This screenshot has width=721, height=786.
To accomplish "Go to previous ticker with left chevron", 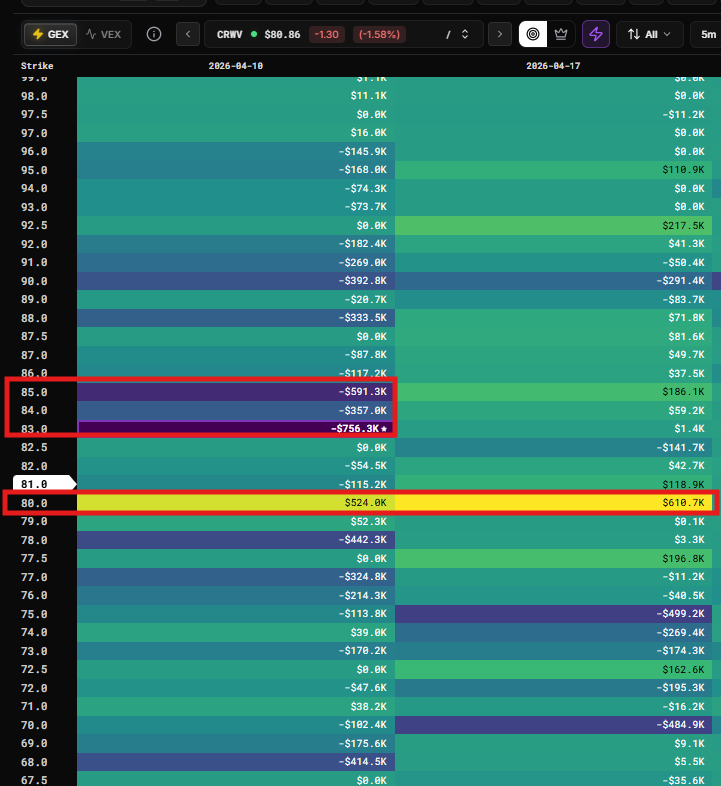I will point(188,35).
